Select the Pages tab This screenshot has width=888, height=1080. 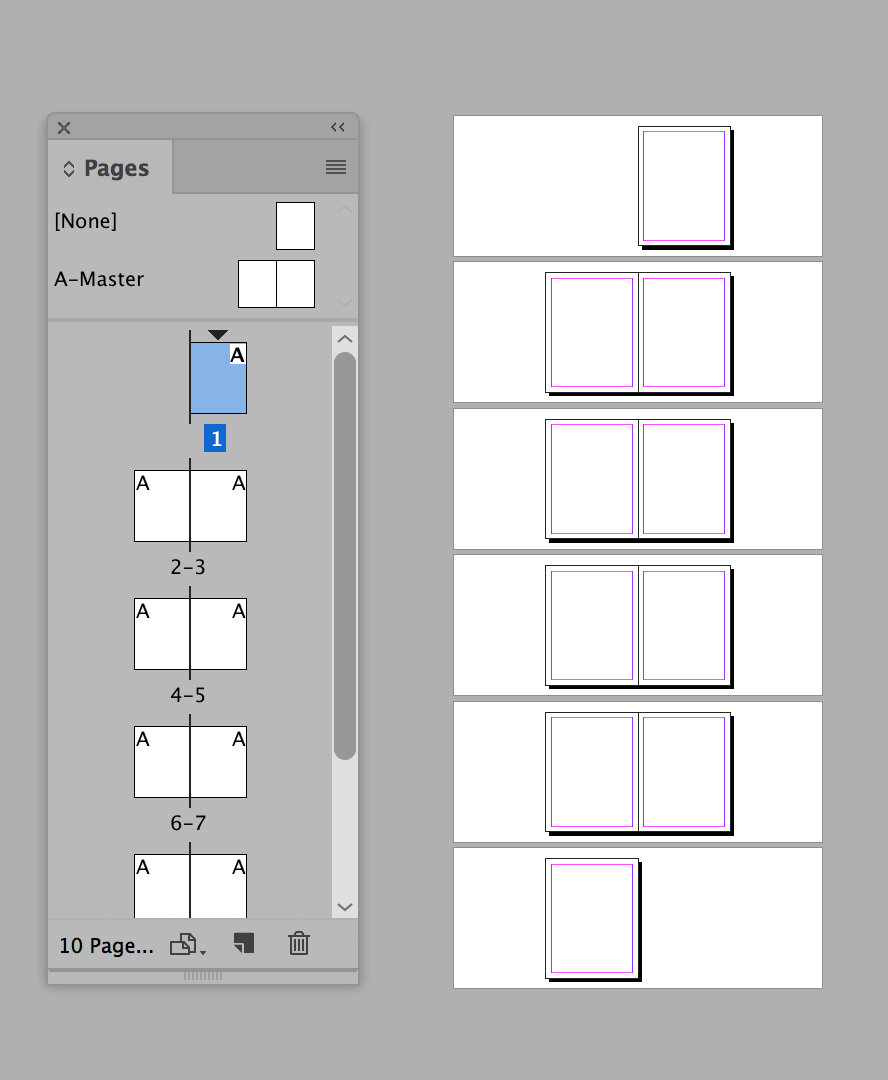pos(116,168)
